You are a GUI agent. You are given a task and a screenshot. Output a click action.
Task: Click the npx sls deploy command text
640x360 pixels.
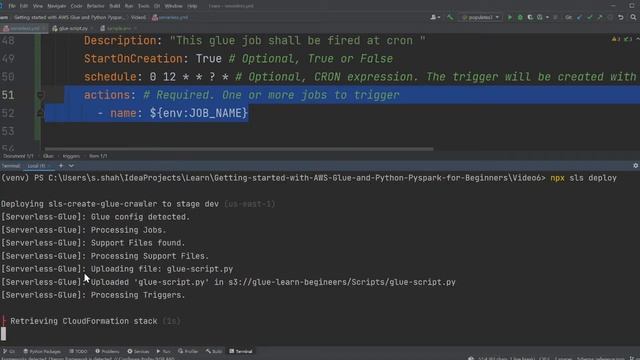[583, 178]
